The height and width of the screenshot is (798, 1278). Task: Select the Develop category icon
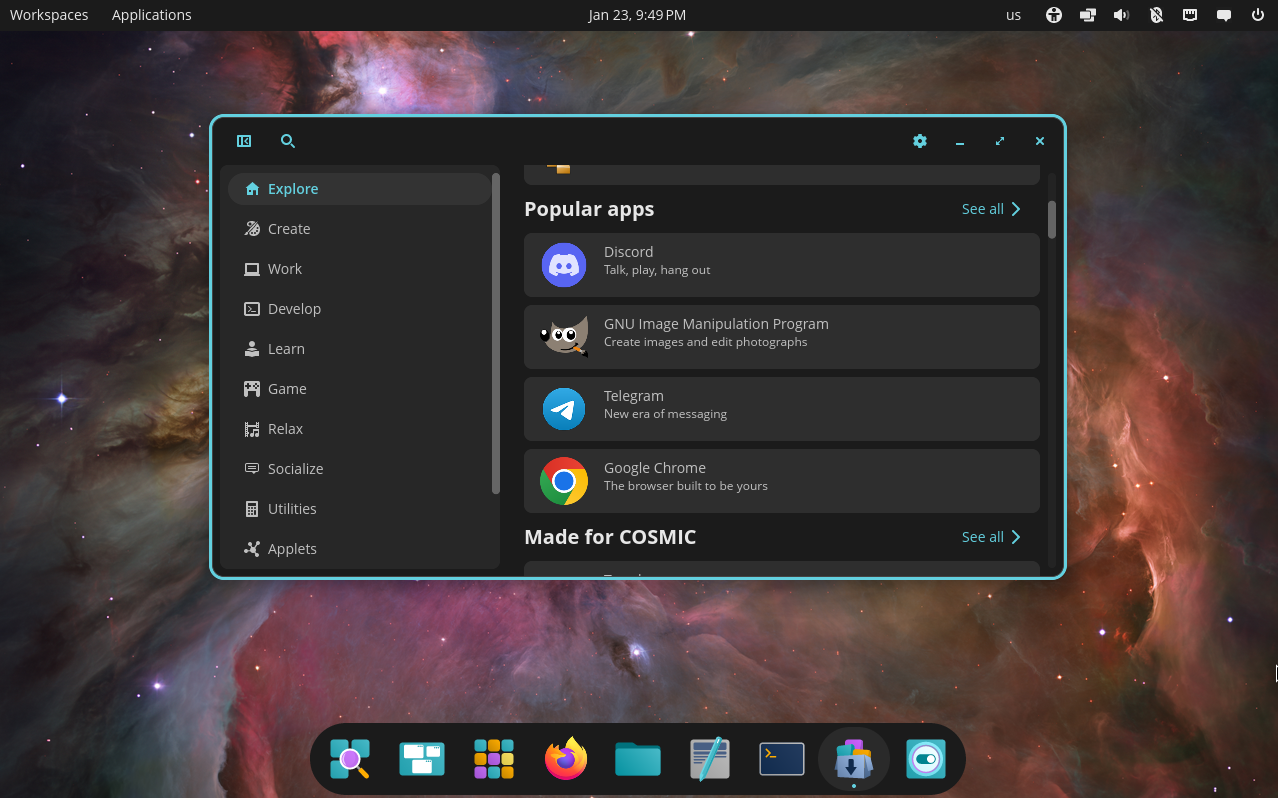pos(252,308)
